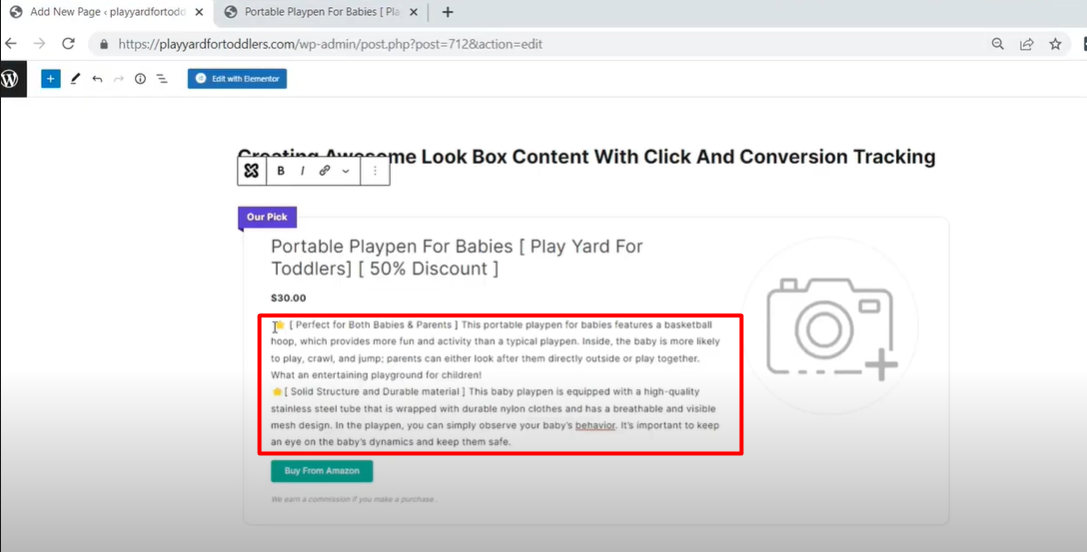Open a new browser tab
Screen dimensions: 1087x552
click(x=448, y=12)
